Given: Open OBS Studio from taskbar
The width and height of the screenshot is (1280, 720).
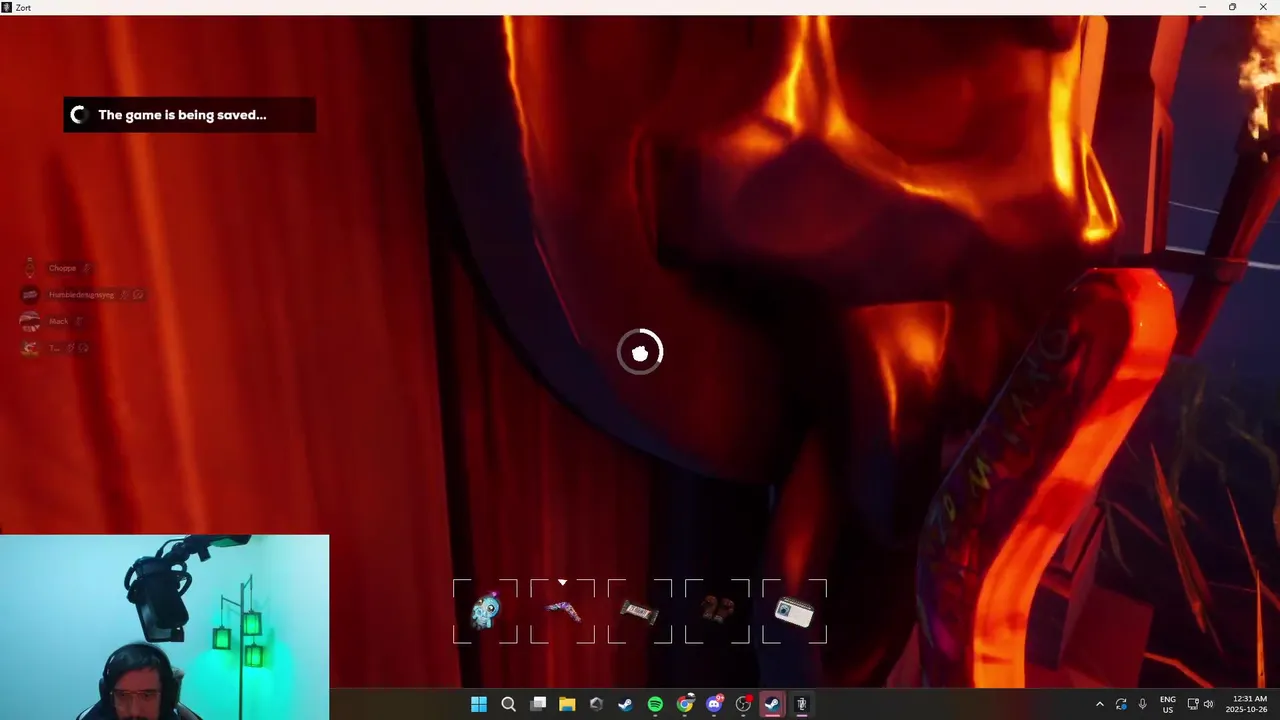Looking at the screenshot, I should [x=743, y=704].
